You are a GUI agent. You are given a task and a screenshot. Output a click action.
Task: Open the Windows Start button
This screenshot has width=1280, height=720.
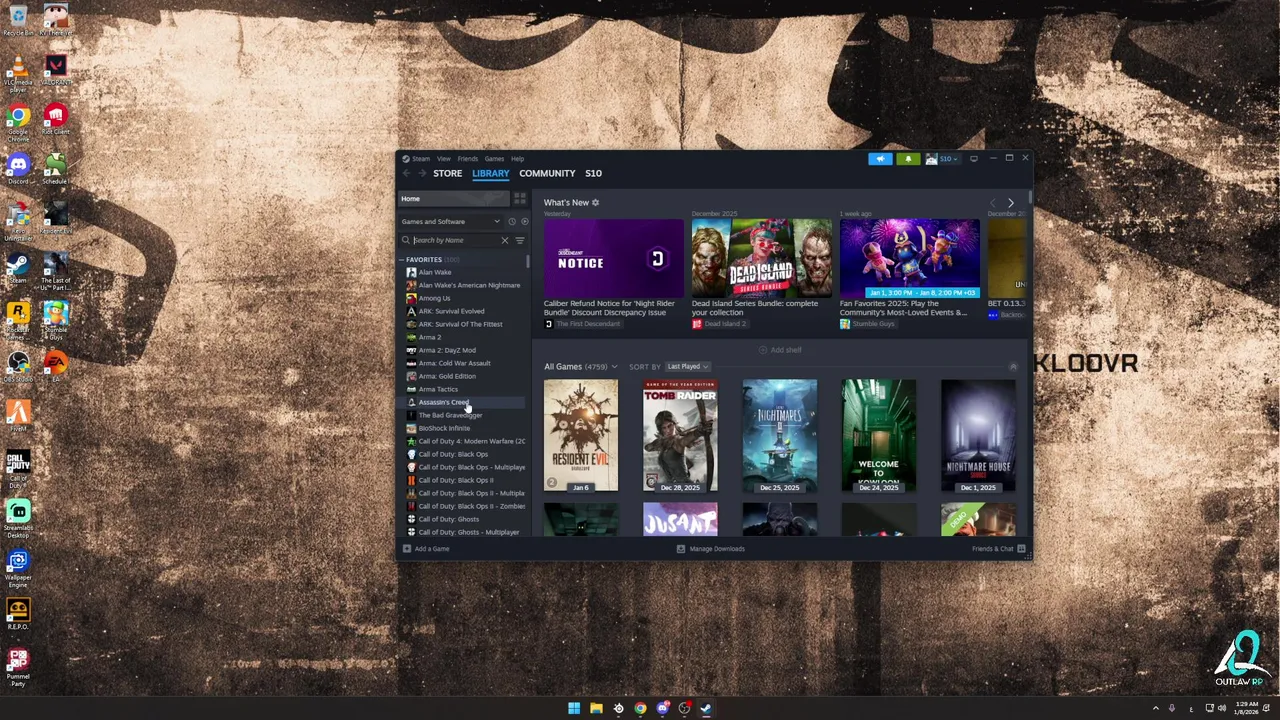[574, 708]
